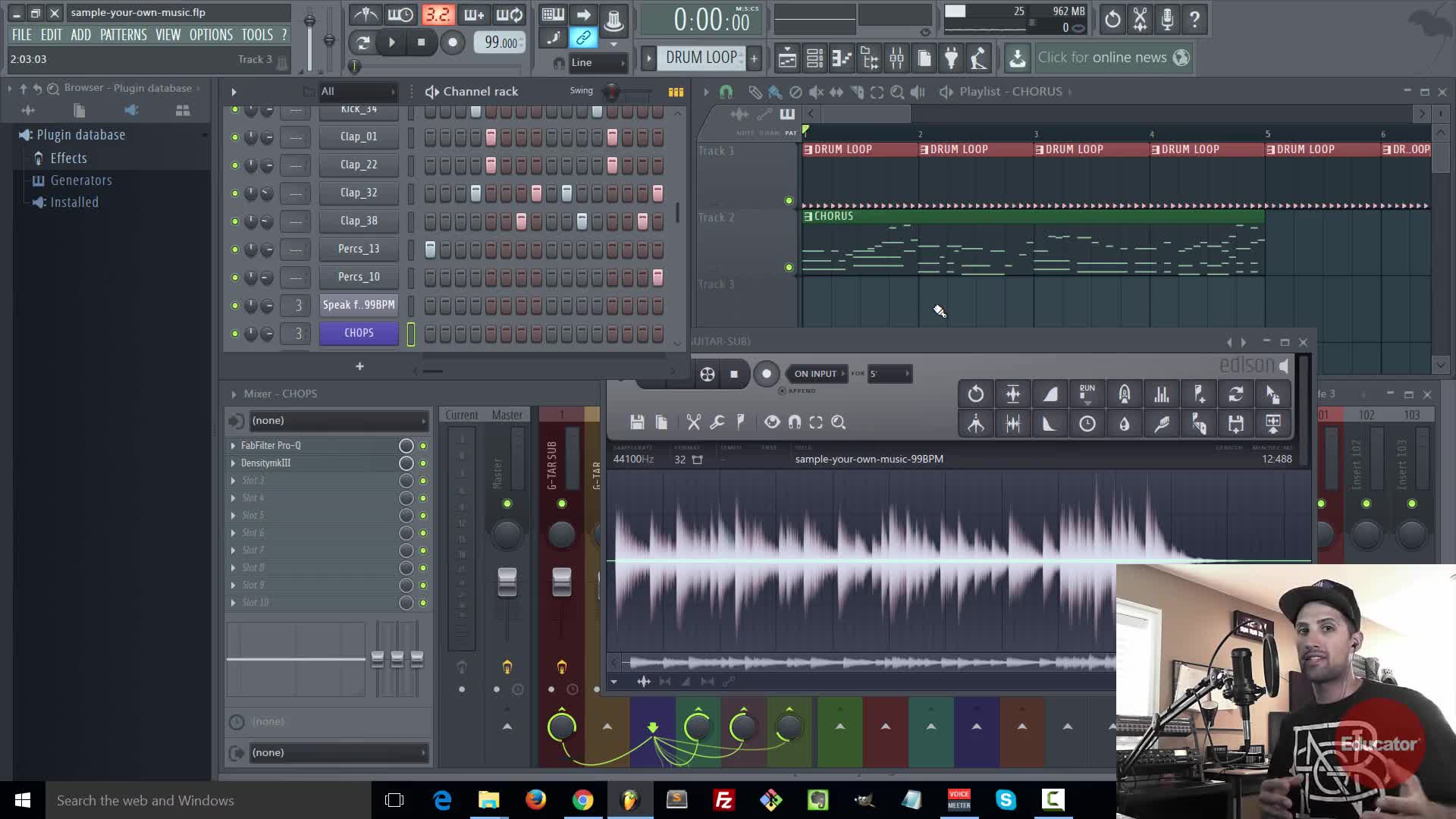The height and width of the screenshot is (819, 1456).
Task: Click the main transport record button
Action: pyautogui.click(x=453, y=42)
